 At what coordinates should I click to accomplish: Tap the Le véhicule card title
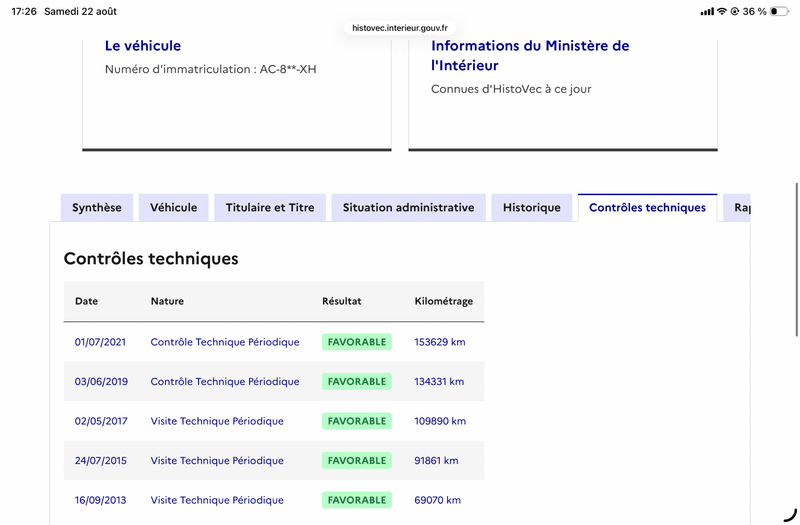tap(143, 46)
